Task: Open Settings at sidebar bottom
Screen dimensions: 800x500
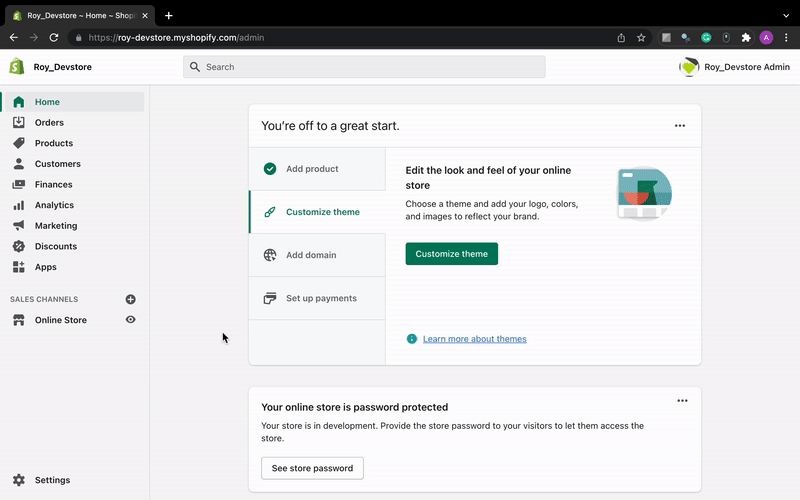Action: pyautogui.click(x=53, y=480)
